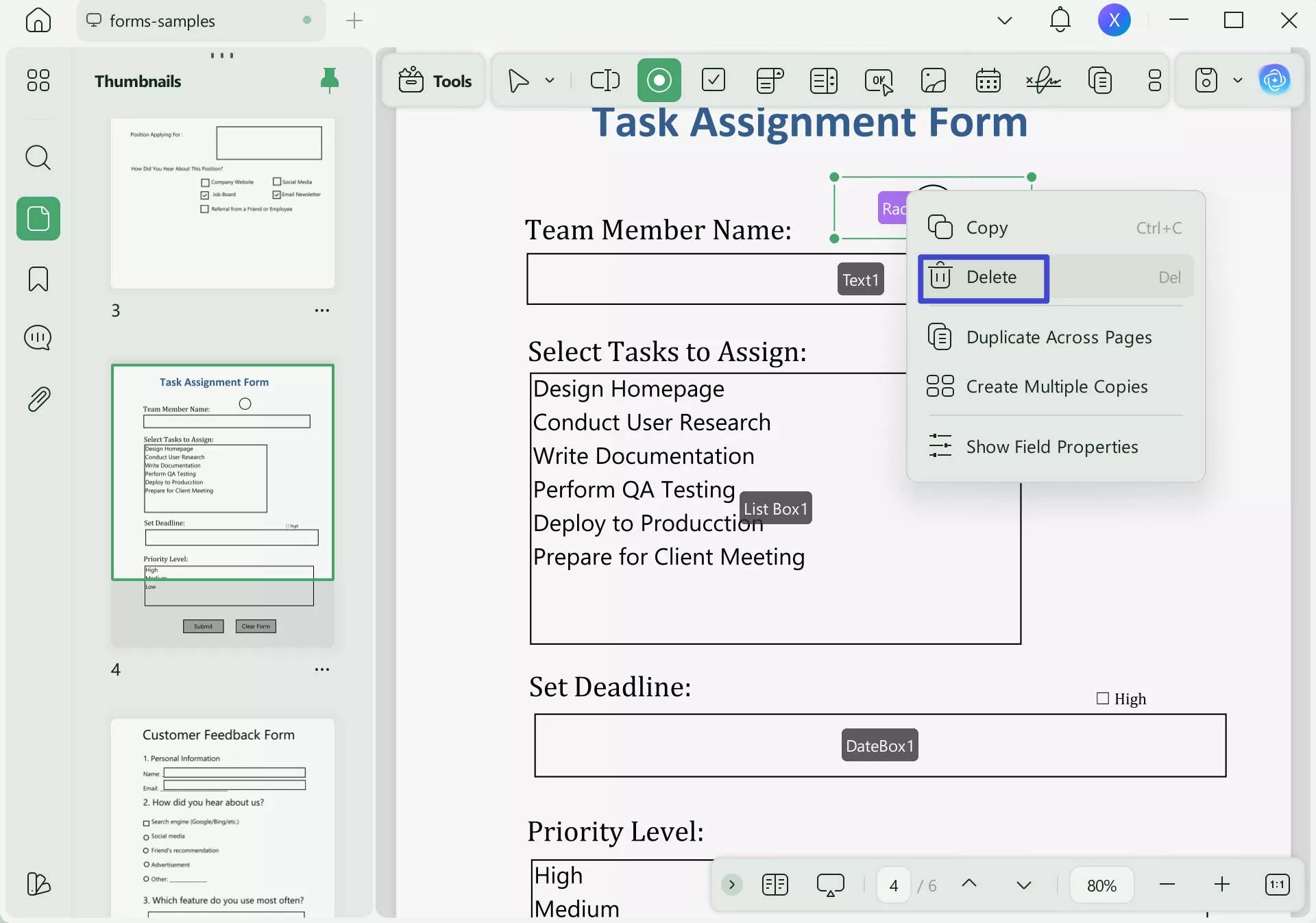
Task: Open the save options dropdown arrow
Action: pos(1238,81)
